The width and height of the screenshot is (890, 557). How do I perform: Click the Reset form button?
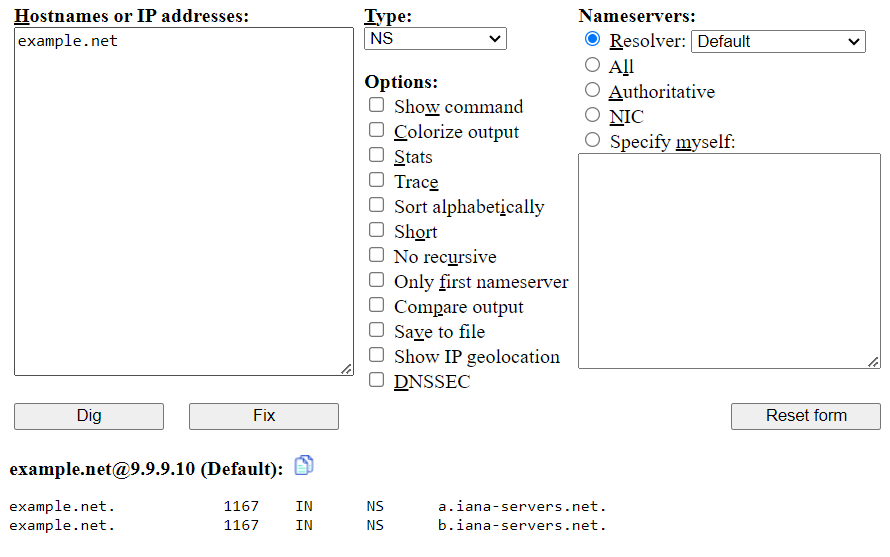pos(806,416)
